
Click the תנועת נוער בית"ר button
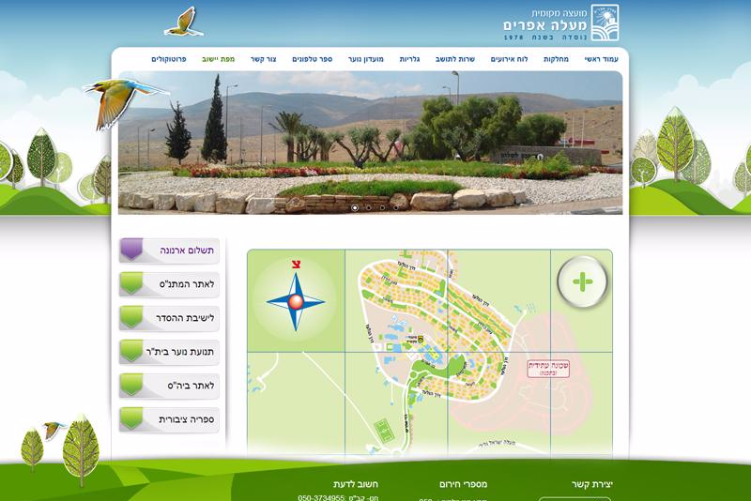170,352
